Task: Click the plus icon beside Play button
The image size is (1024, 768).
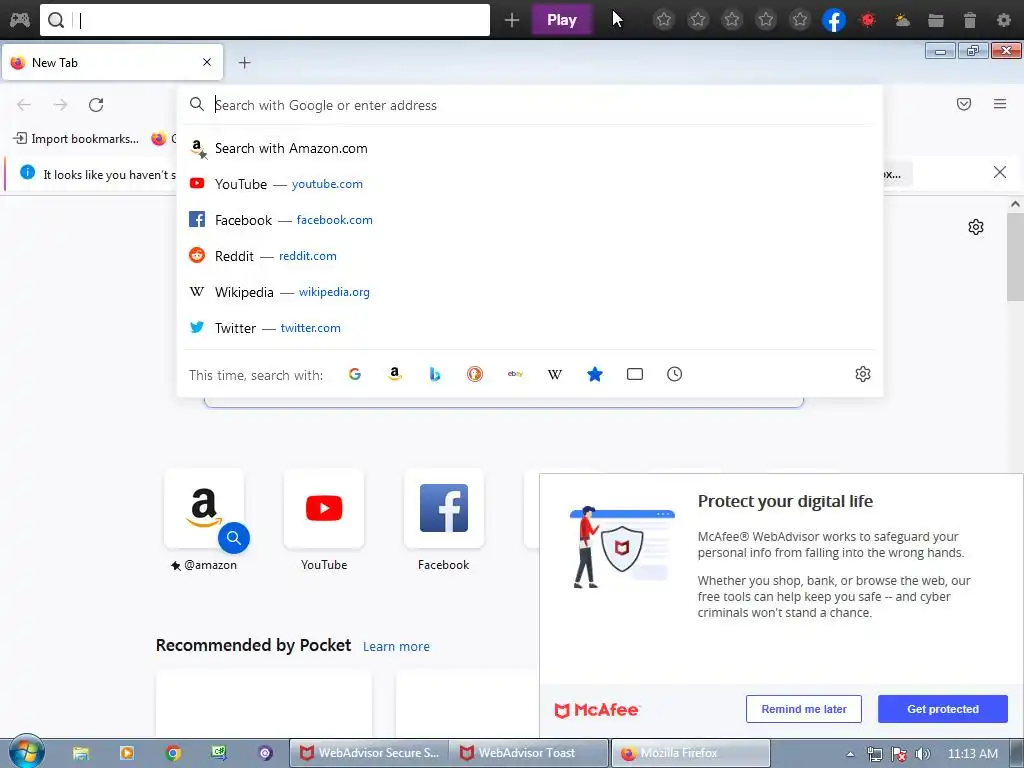Action: coord(512,20)
